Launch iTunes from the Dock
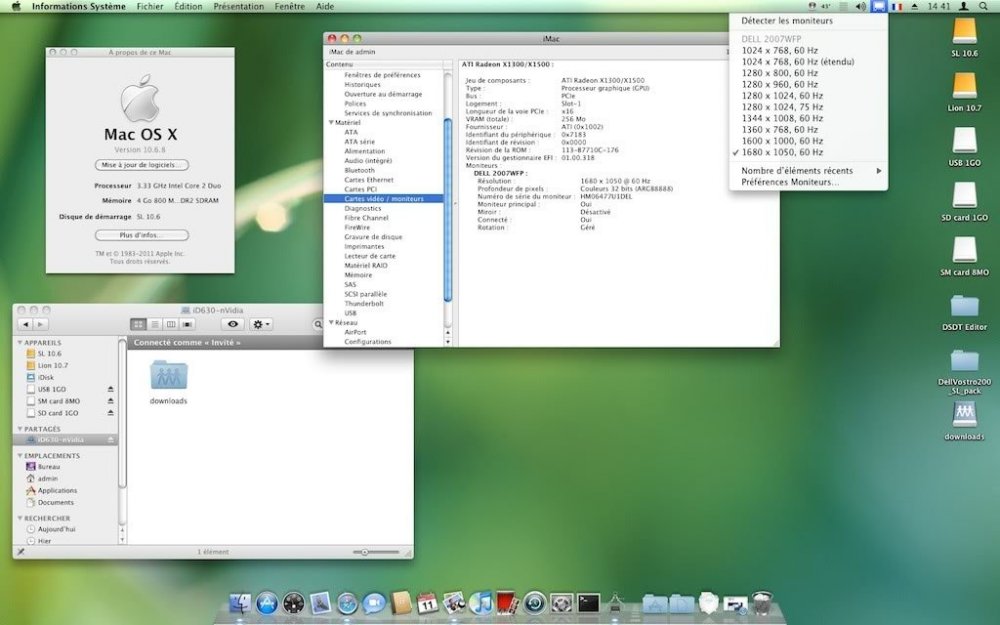The image size is (1000, 625). click(x=481, y=603)
